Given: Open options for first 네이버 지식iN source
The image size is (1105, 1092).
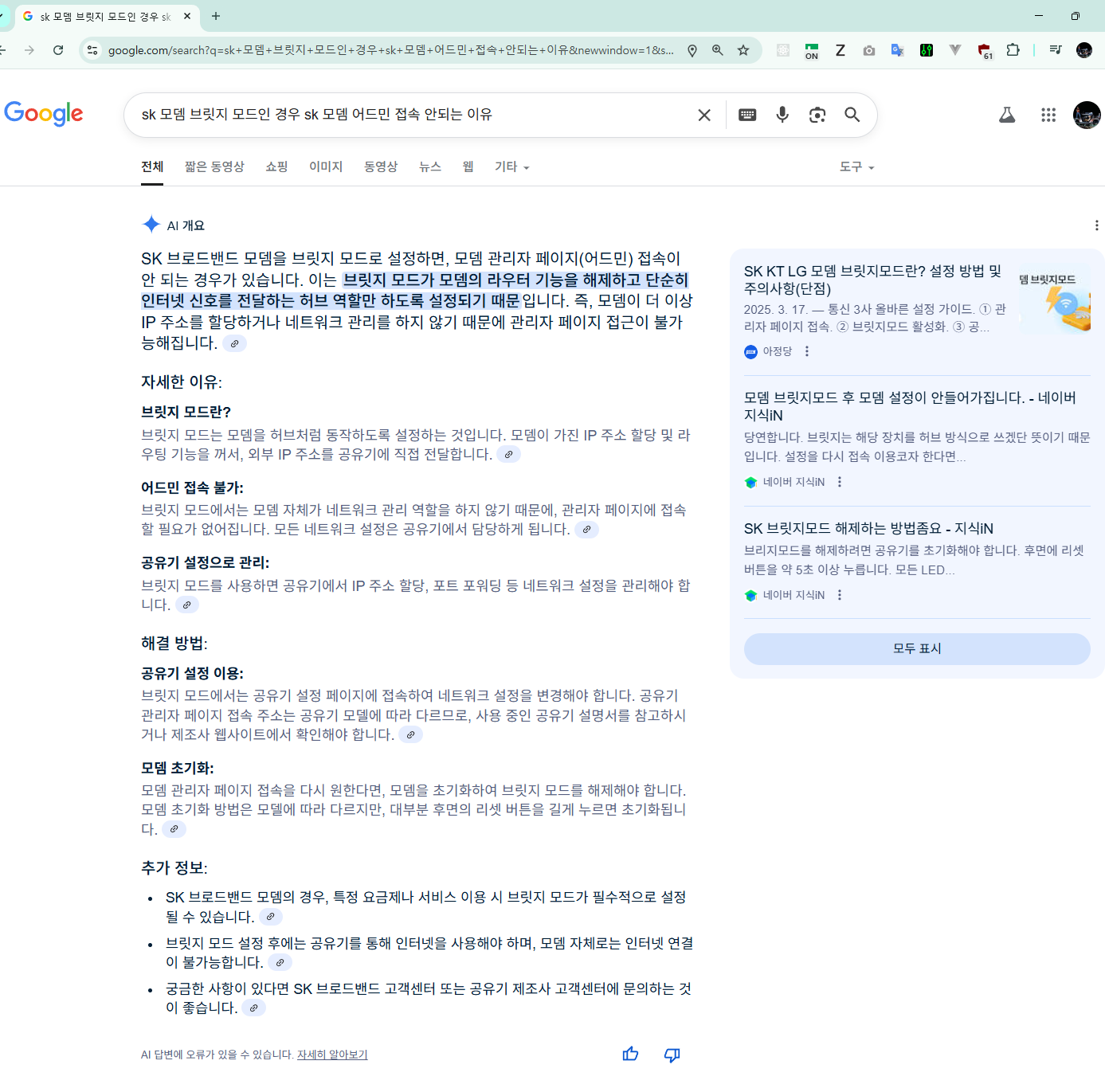Looking at the screenshot, I should [x=840, y=482].
